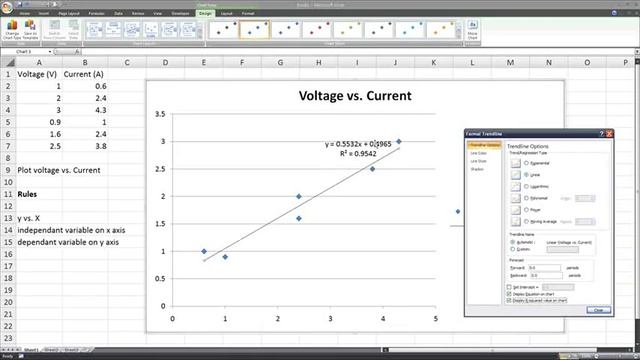Click the Close button in Format Trendline
640x360 pixels.
coord(598,310)
